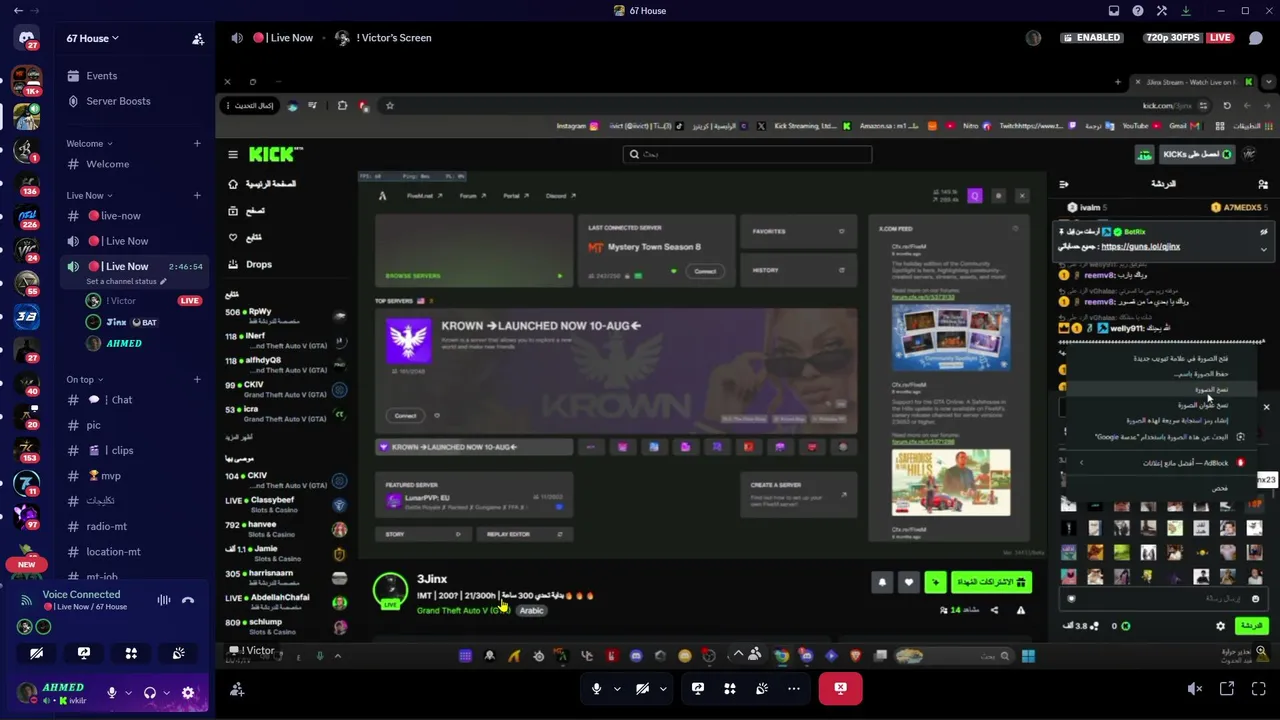Toggle microphone mute in the user panel
The height and width of the screenshot is (720, 1280).
tap(112, 693)
